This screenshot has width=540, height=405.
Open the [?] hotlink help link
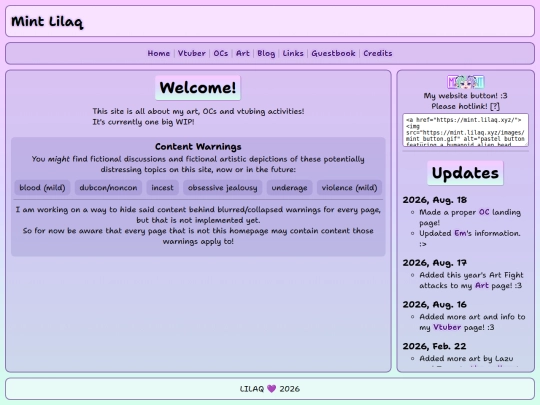click(495, 106)
